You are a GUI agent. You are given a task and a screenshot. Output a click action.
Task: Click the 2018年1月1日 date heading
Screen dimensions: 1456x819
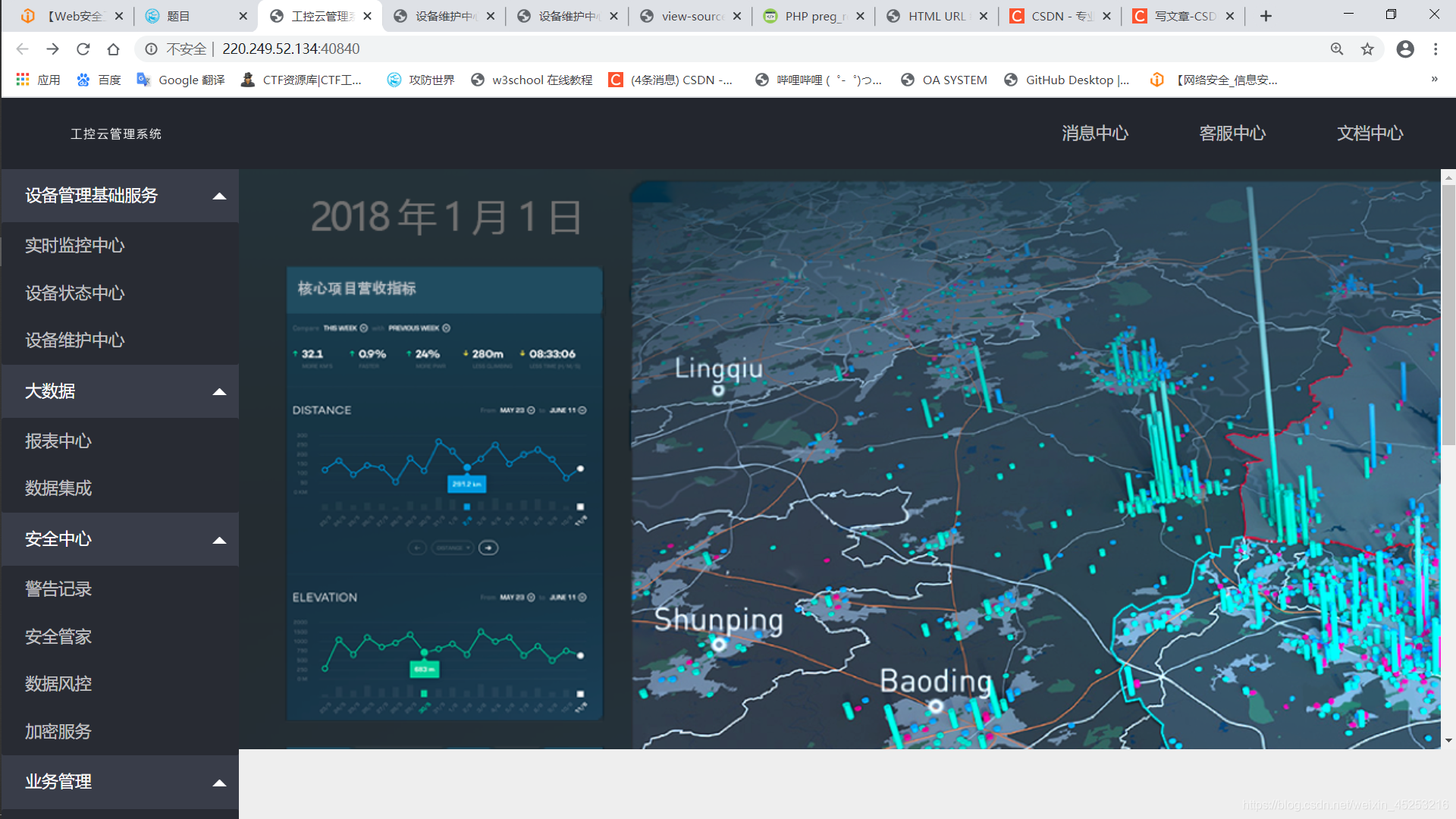(446, 218)
